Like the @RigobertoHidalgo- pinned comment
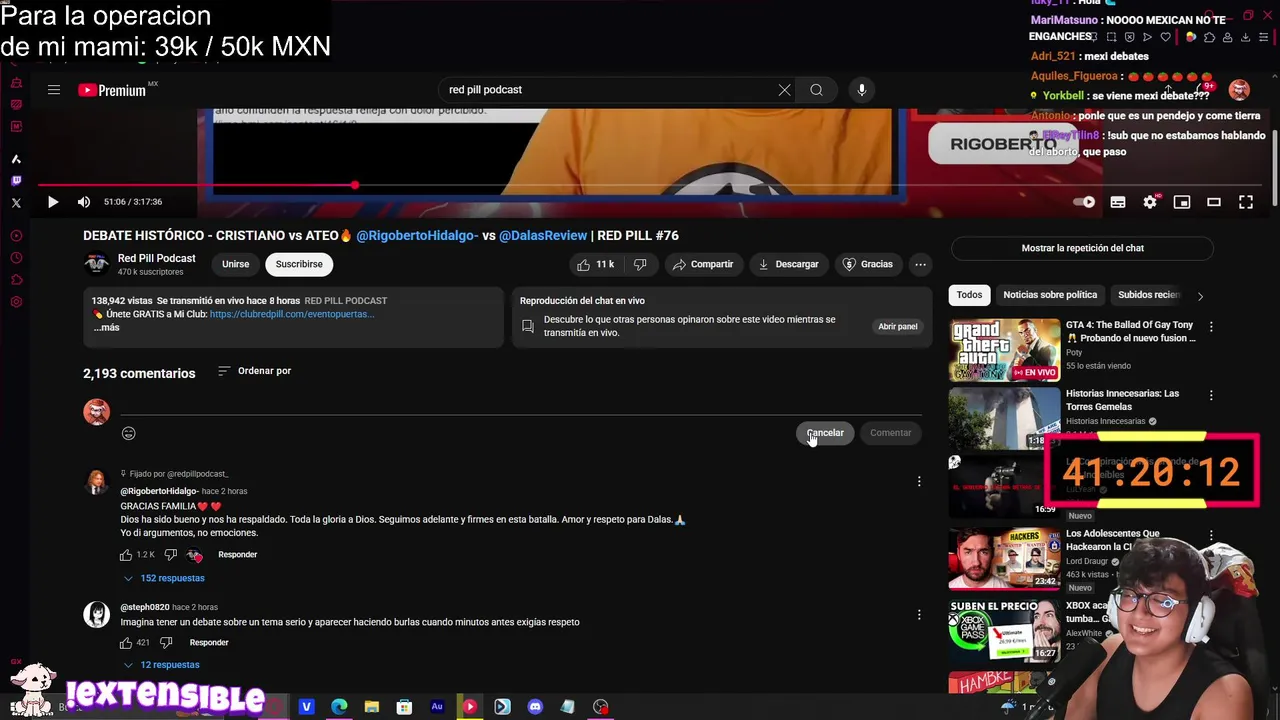1280x720 pixels. point(126,555)
